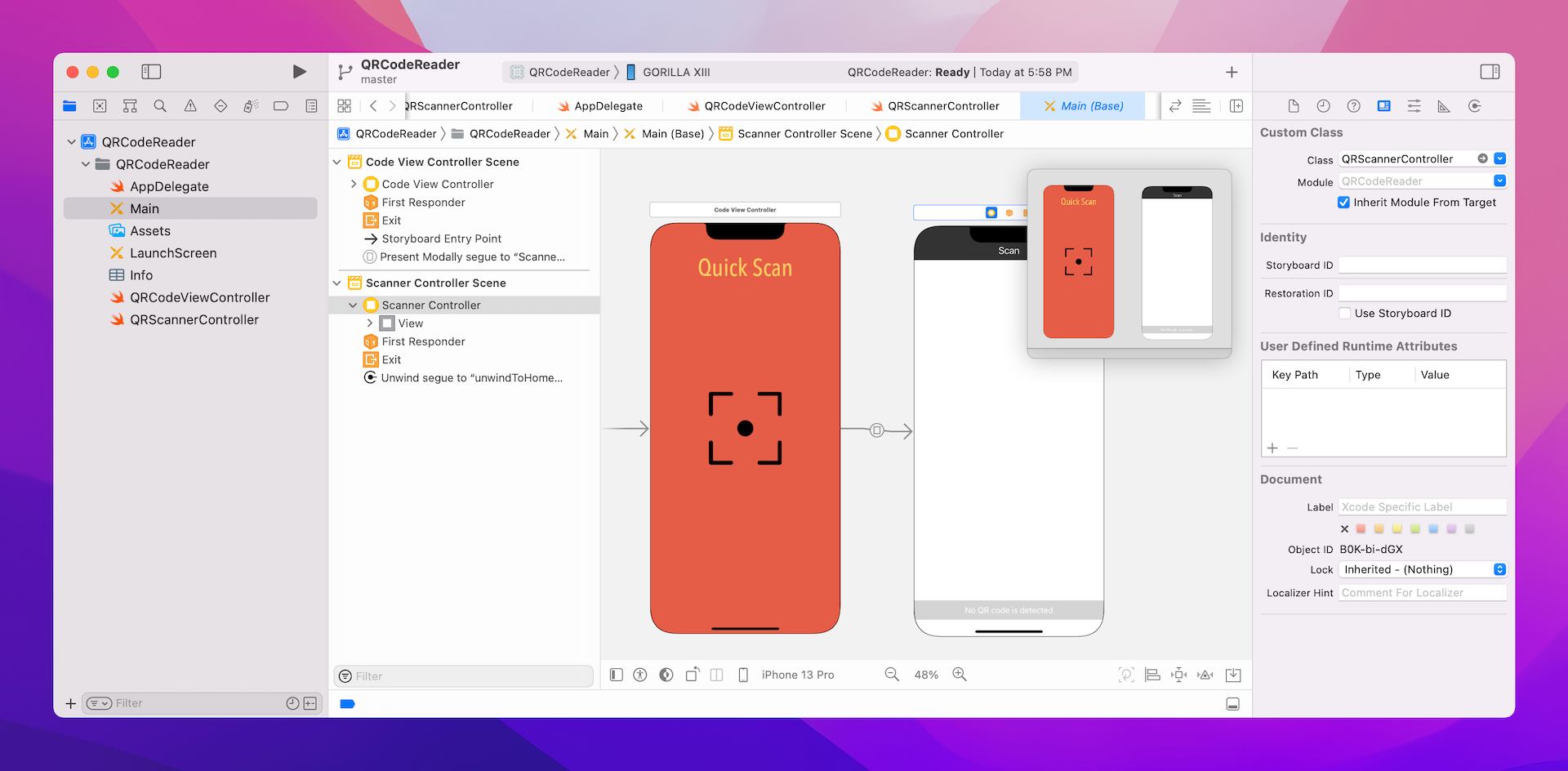This screenshot has width=1568, height=771.
Task: Open the Issue navigator warning icon
Action: [190, 106]
